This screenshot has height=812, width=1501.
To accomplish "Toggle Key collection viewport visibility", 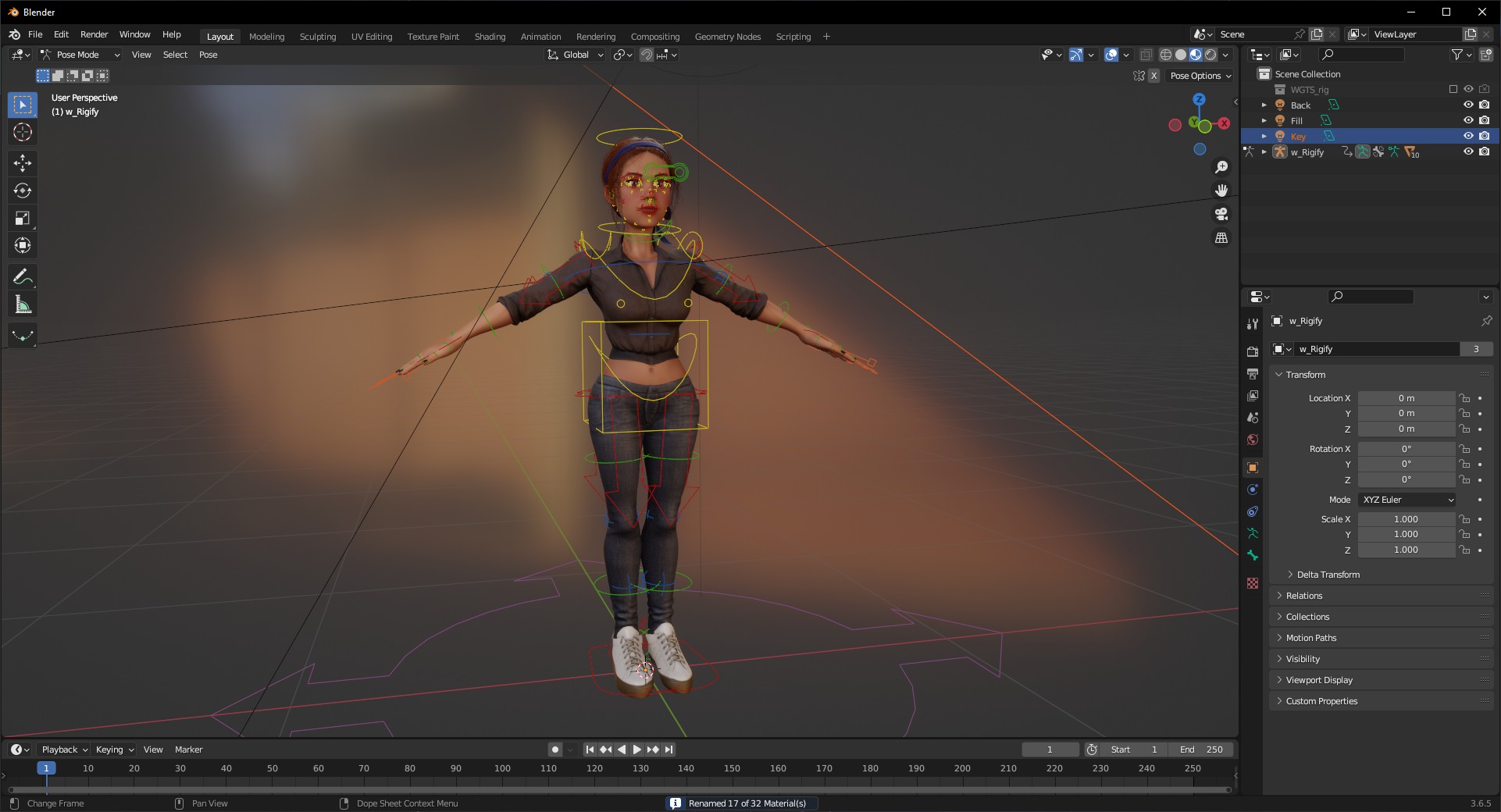I will tap(1468, 136).
